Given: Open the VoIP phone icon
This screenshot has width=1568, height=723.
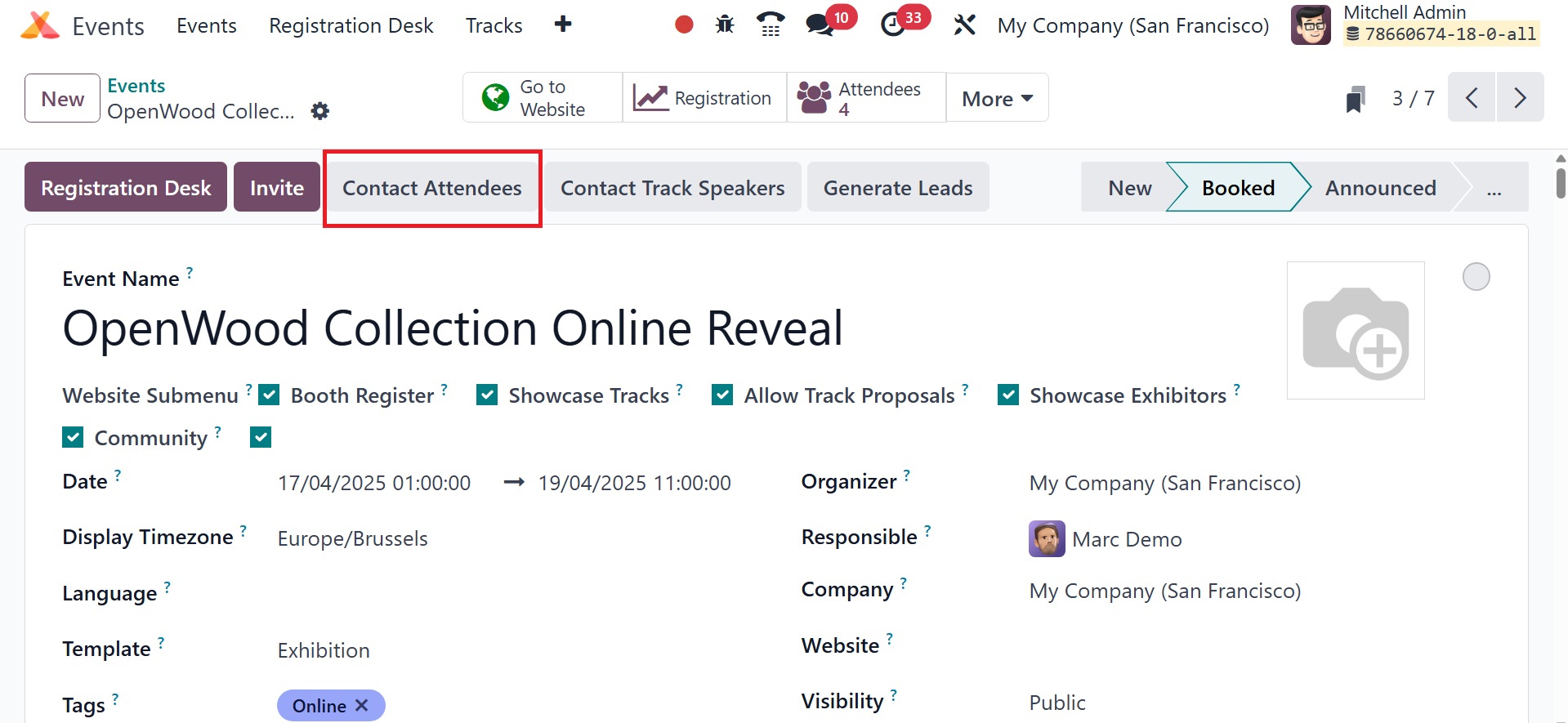Looking at the screenshot, I should pos(770,25).
